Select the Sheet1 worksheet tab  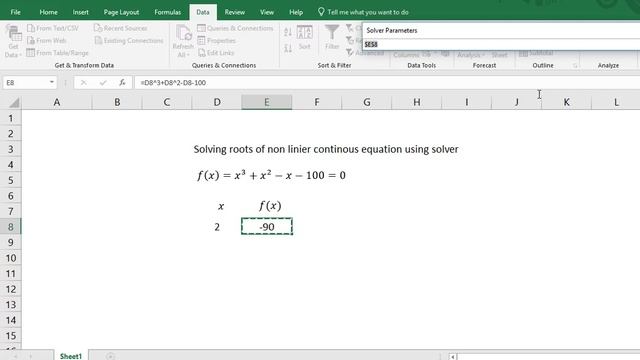click(x=71, y=356)
